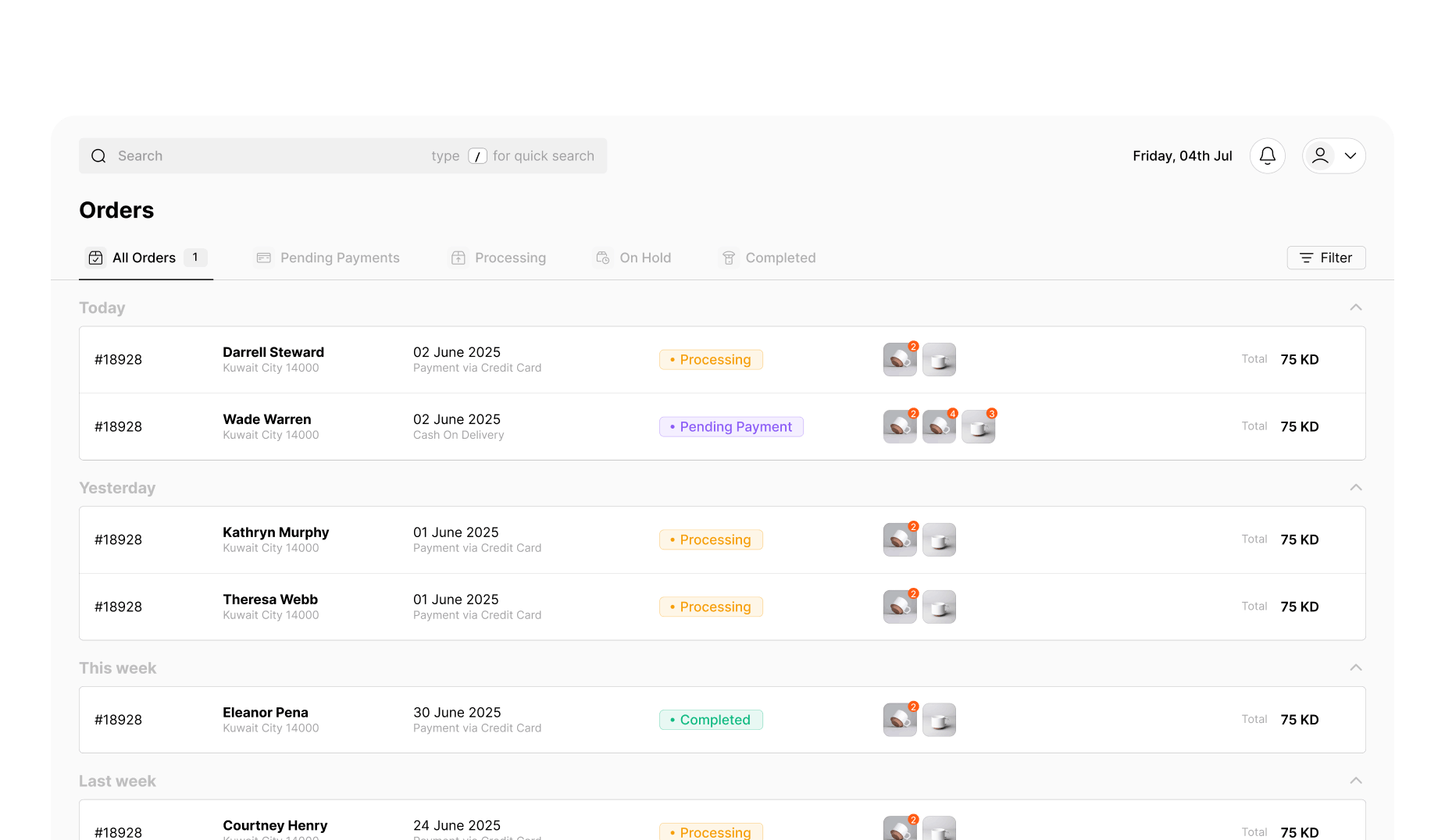Open the notifications bell
The width and height of the screenshot is (1445, 840).
click(1267, 156)
